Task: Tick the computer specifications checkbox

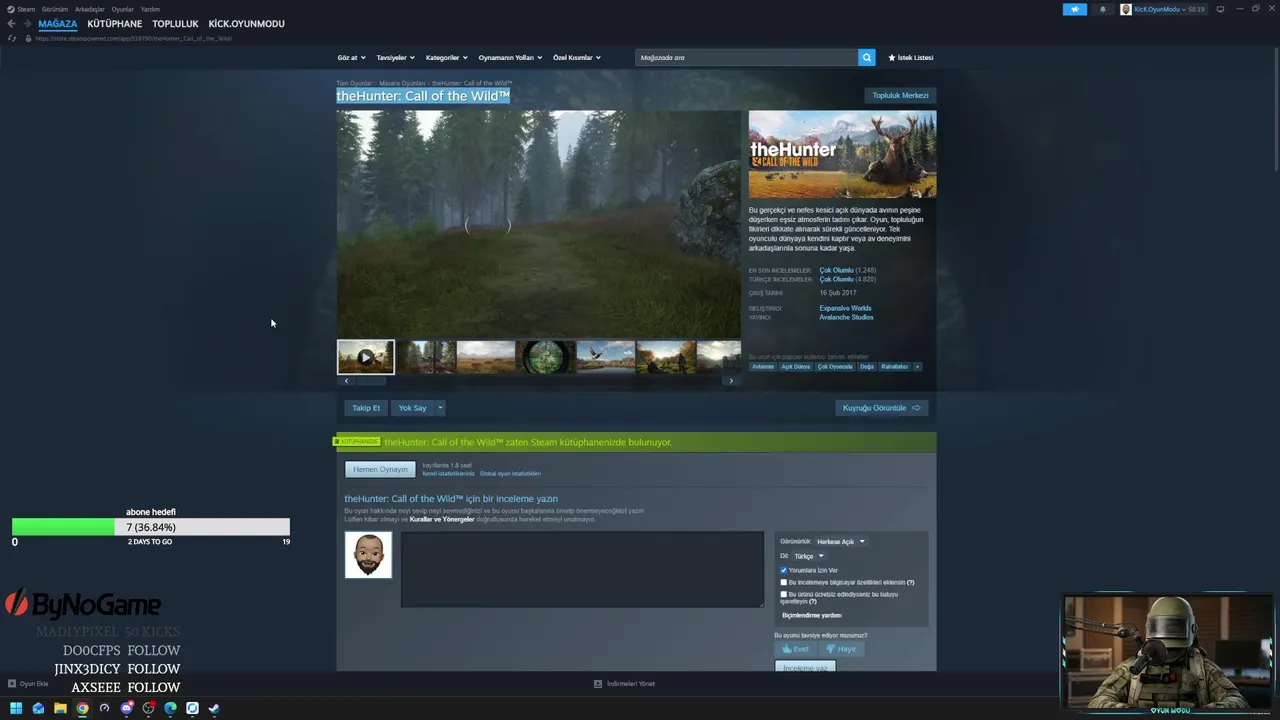Action: pyautogui.click(x=784, y=582)
